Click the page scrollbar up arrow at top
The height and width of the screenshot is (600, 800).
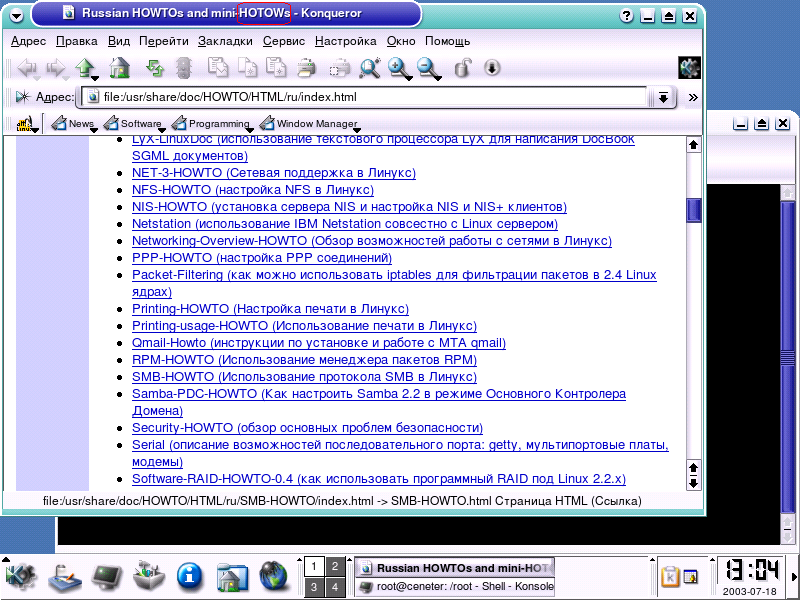click(693, 145)
